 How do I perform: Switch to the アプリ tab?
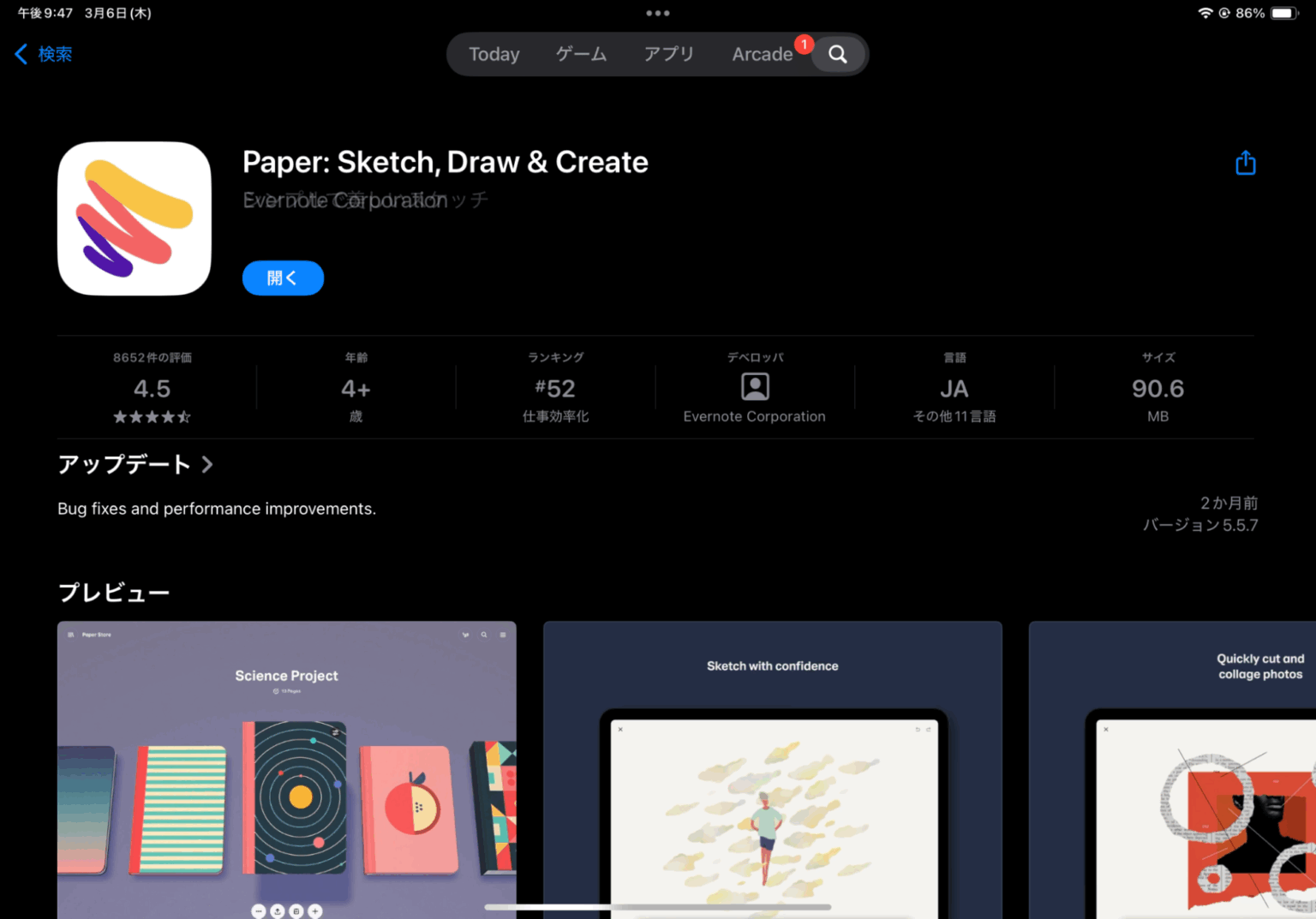[x=669, y=54]
